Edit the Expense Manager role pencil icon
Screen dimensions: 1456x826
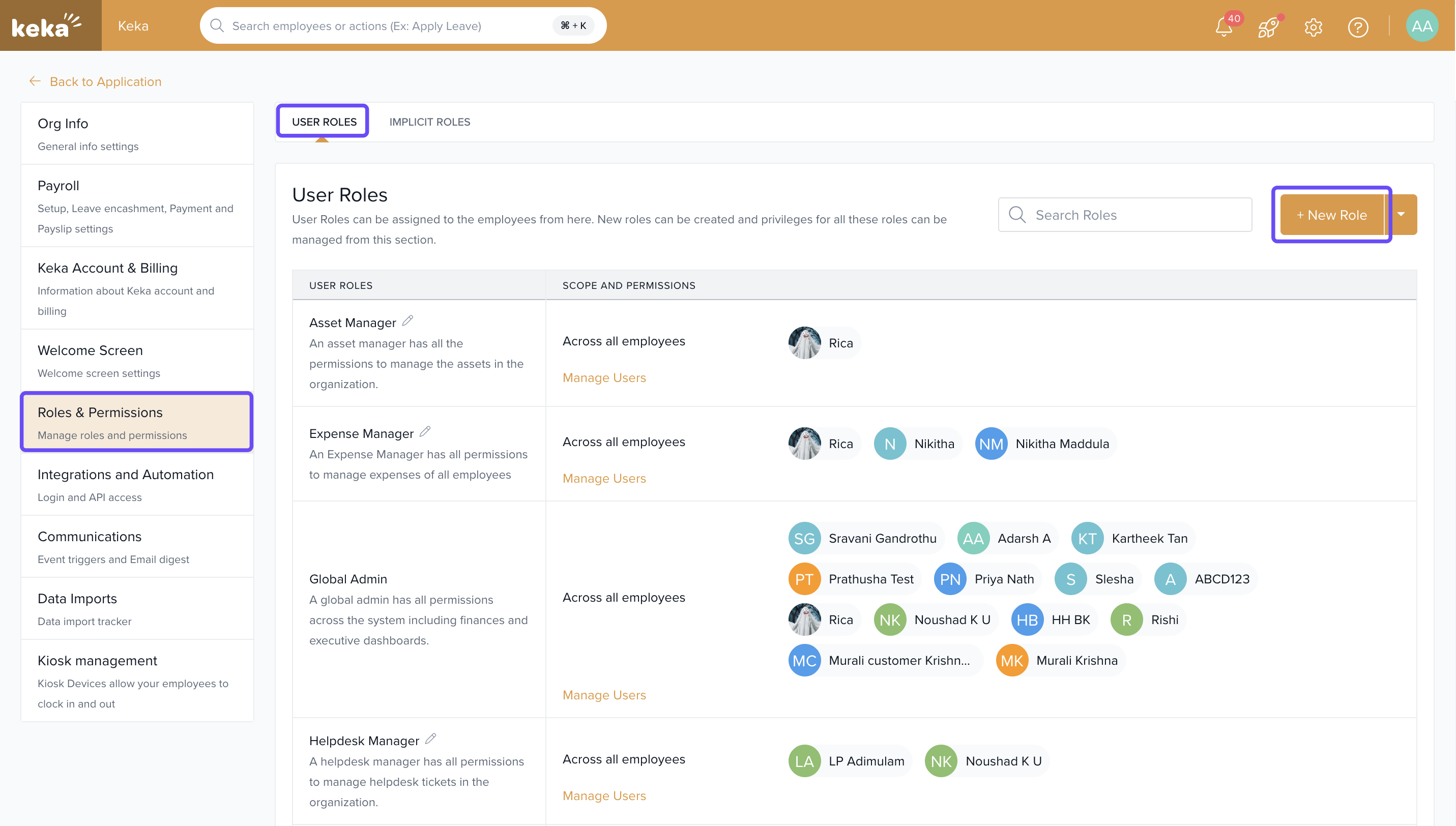click(425, 432)
